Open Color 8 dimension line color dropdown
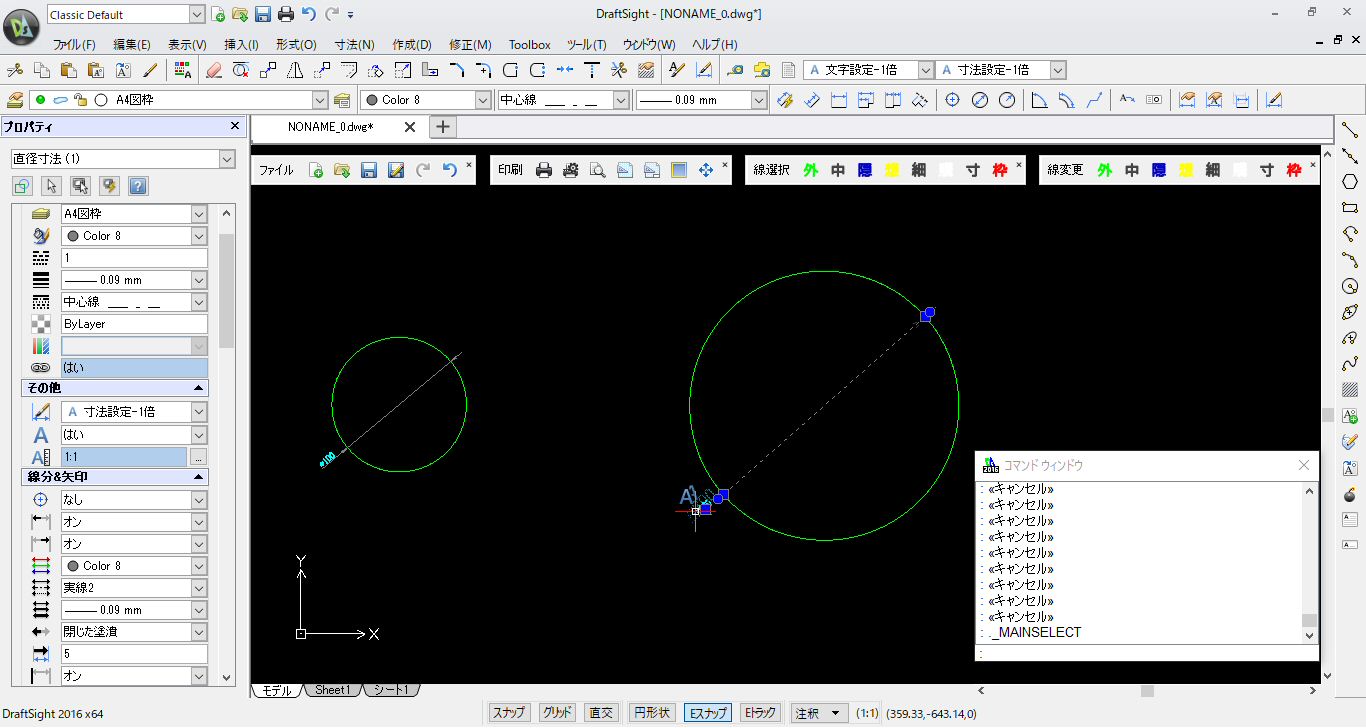This screenshot has height=728, width=1366. 199,566
